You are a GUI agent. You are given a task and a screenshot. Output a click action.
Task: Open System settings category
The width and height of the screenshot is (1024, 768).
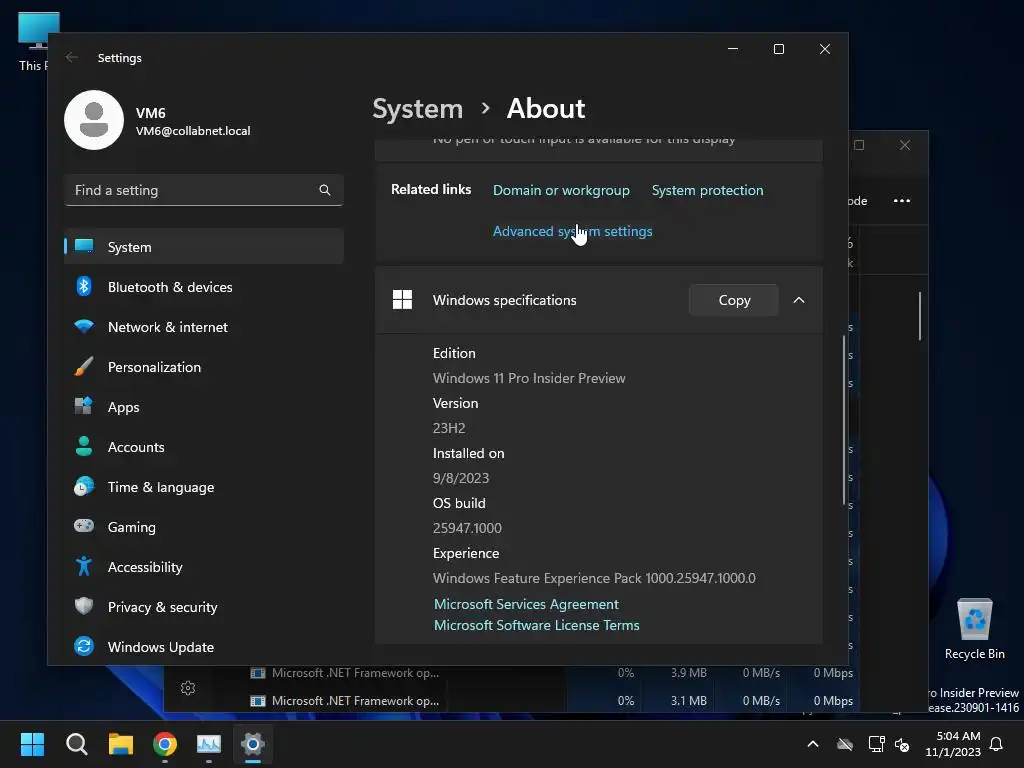pyautogui.click(x=204, y=247)
